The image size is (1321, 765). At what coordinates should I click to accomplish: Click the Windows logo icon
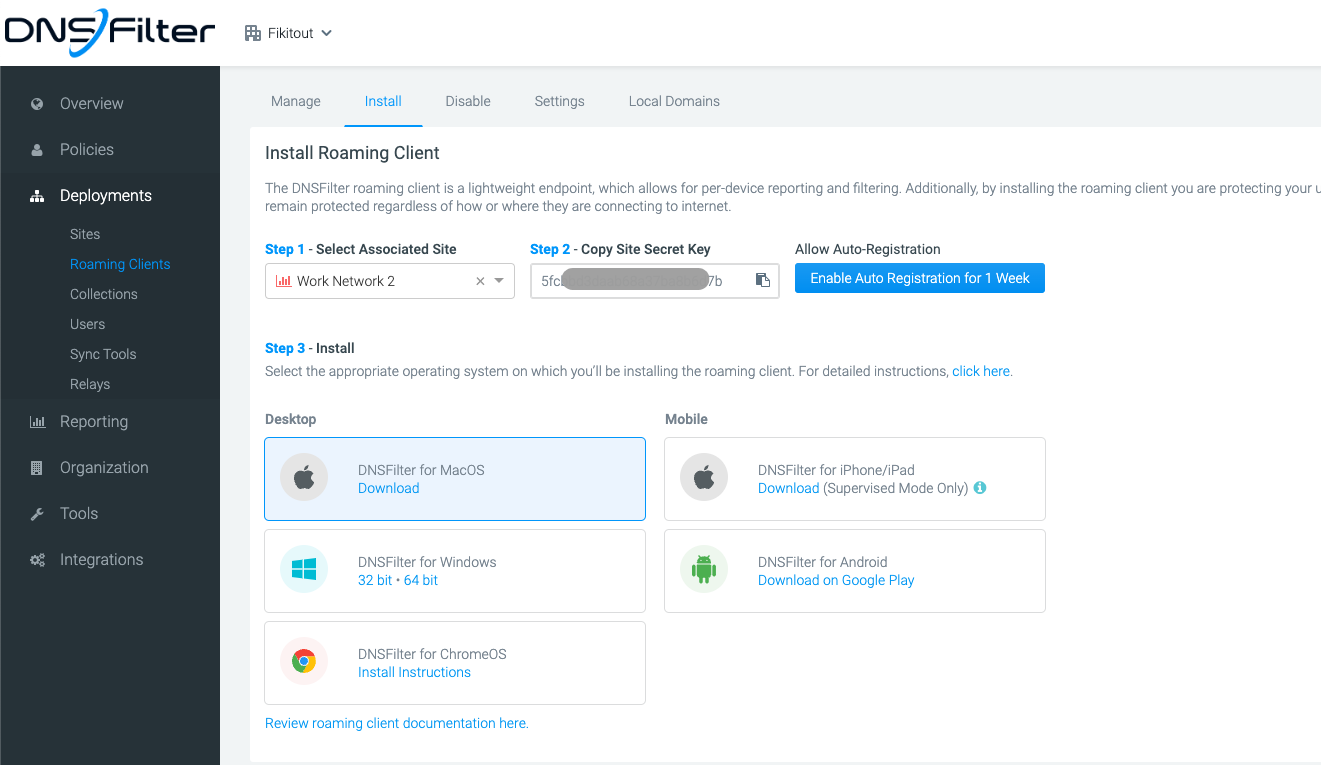pyautogui.click(x=304, y=570)
